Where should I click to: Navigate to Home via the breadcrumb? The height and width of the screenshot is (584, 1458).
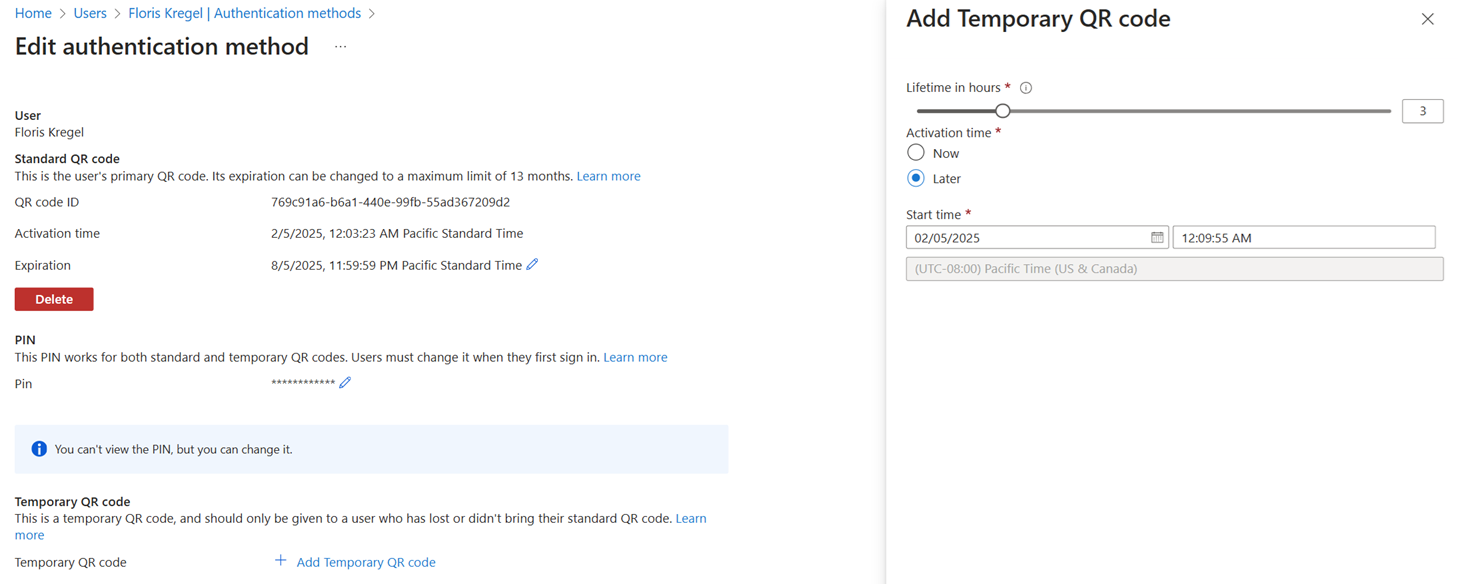(33, 12)
